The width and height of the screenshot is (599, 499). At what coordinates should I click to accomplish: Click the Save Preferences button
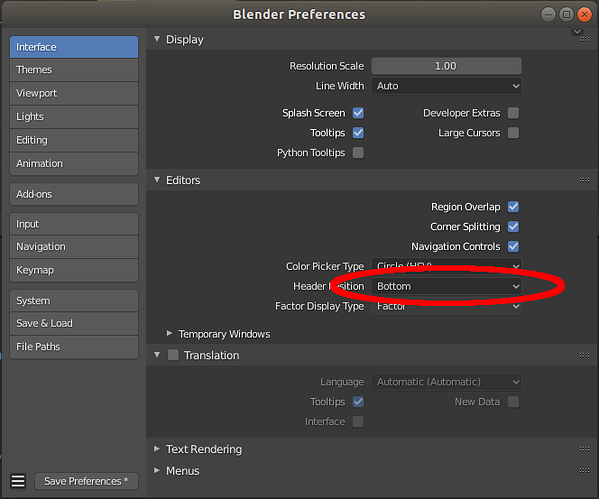coord(86,481)
